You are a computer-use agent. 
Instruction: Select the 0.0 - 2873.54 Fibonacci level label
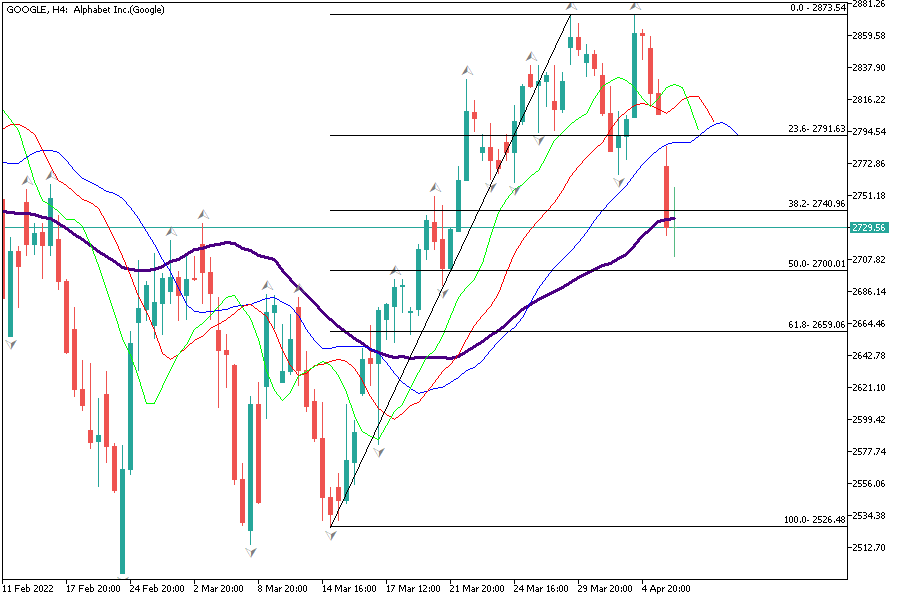tap(817, 8)
